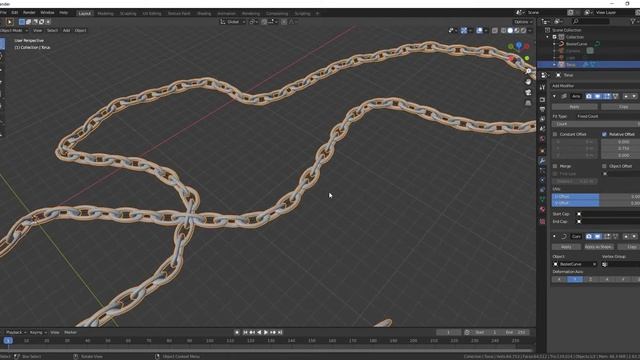Toggle camera view with the camera icon
Viewport: 640px width, 360px height.
point(528,93)
